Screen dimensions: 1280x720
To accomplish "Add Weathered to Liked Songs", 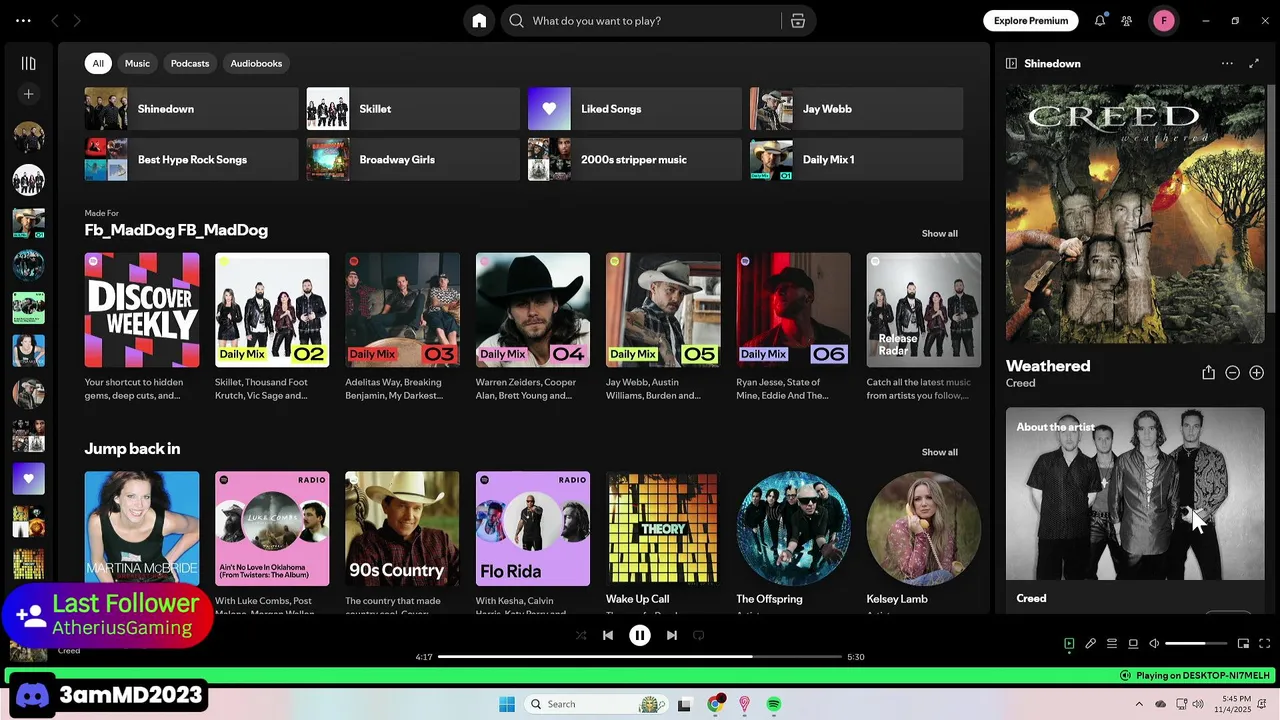I will (1257, 373).
